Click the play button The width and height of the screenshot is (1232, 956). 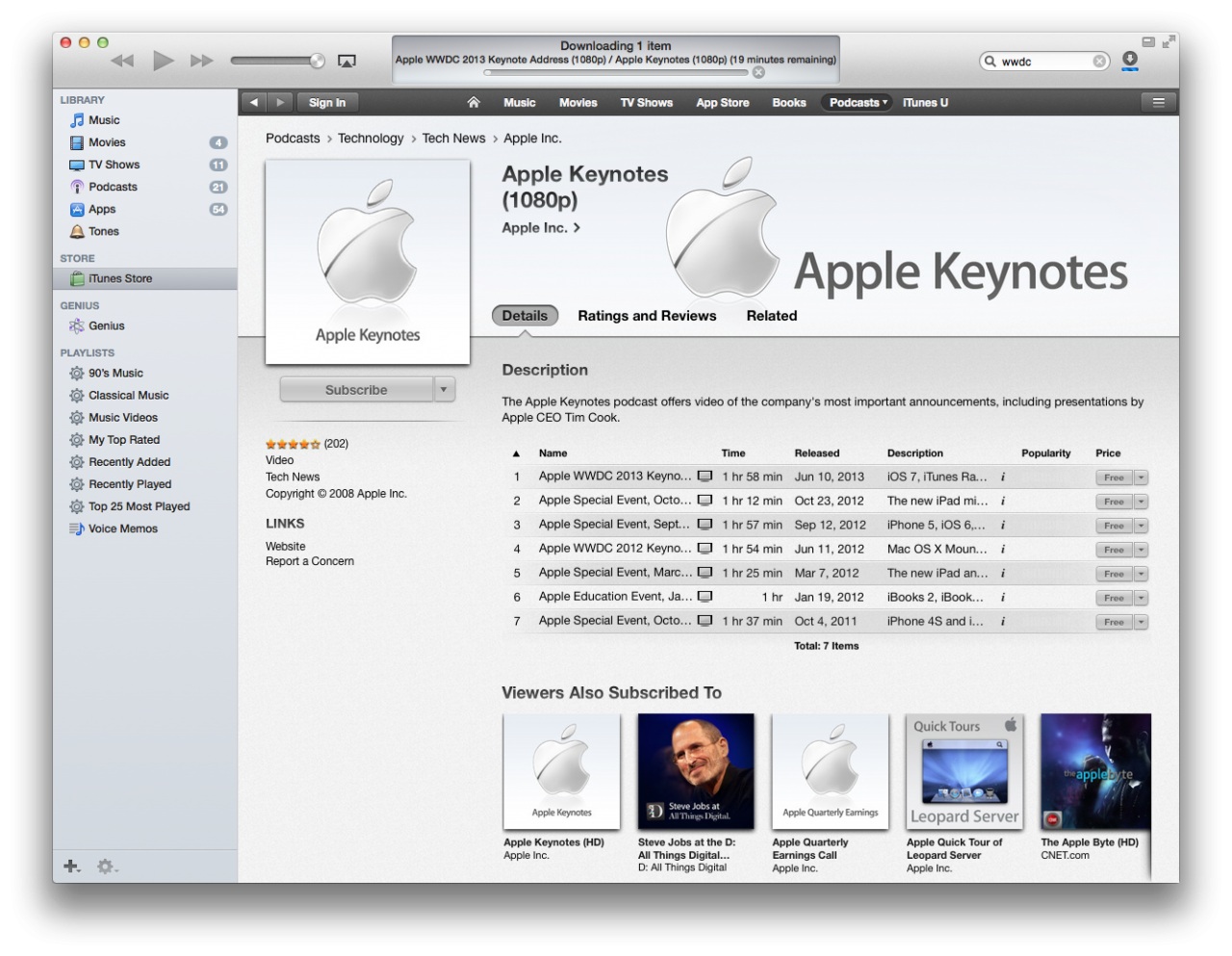click(x=164, y=61)
